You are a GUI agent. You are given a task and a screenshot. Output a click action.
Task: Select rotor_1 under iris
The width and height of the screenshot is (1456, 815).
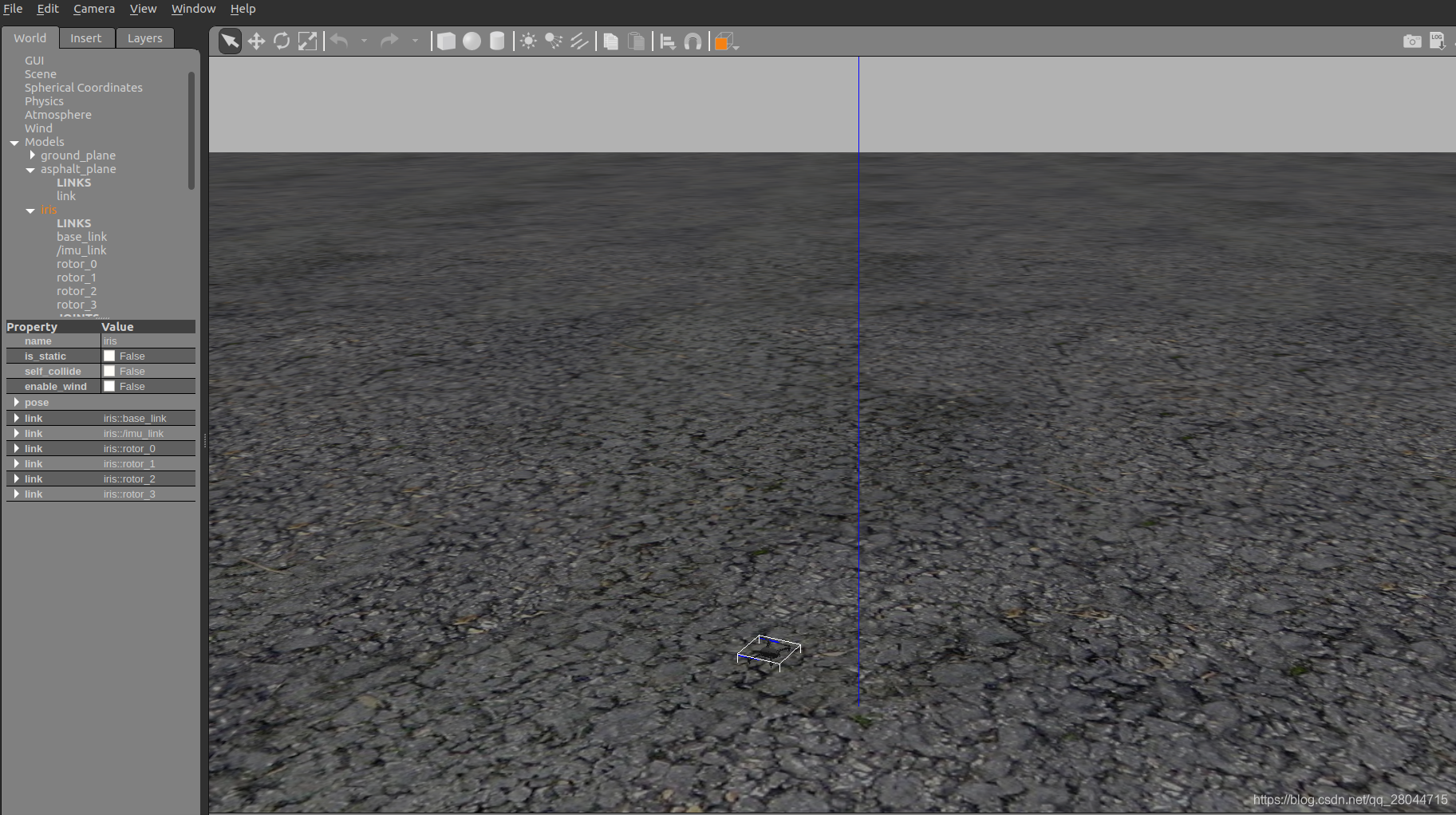click(77, 278)
